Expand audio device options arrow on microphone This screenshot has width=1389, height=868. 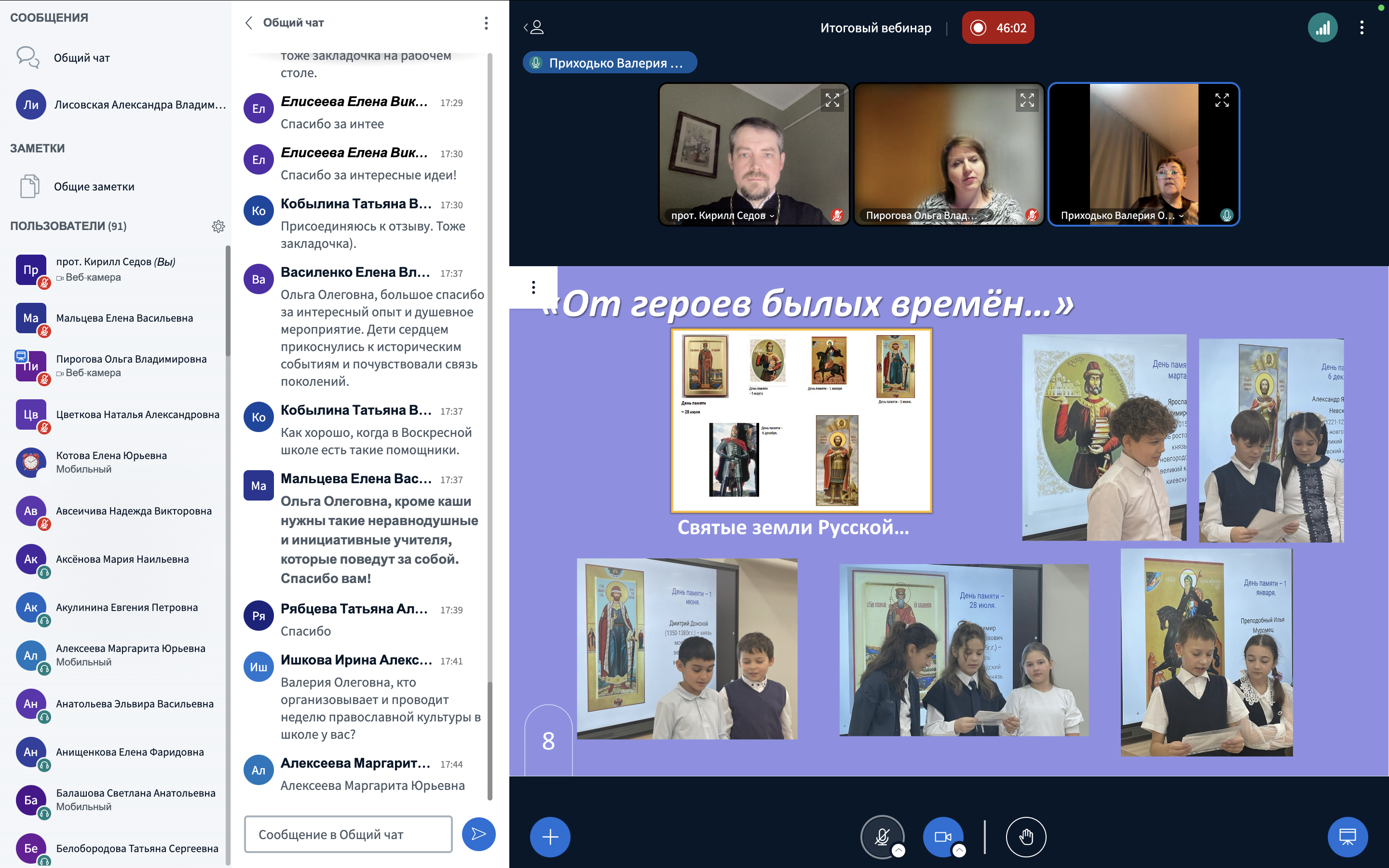[x=899, y=851]
